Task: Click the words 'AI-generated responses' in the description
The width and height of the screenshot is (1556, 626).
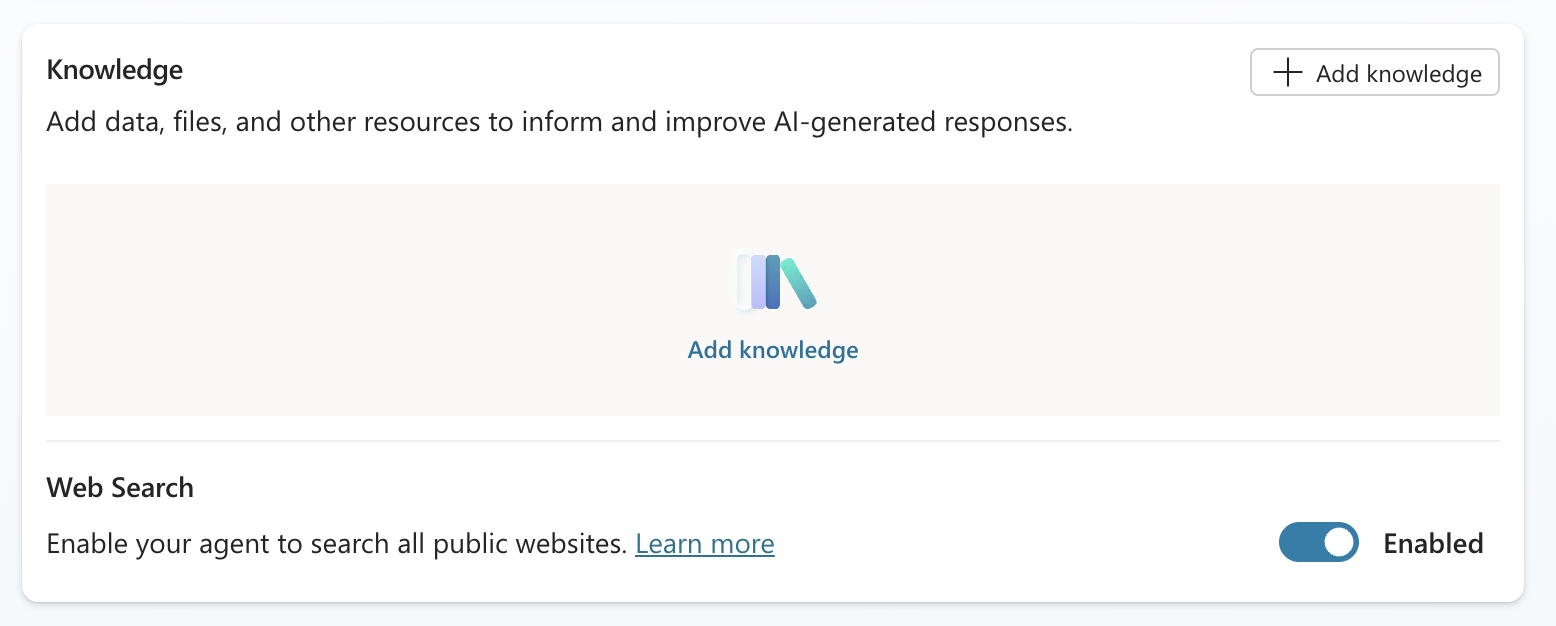Action: [923, 124]
